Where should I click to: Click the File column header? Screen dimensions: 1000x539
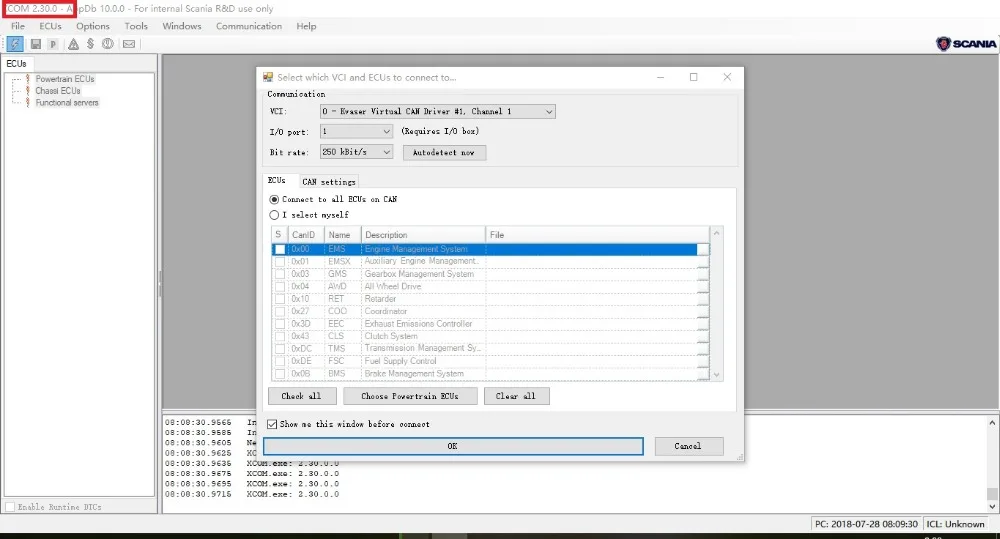pos(597,235)
